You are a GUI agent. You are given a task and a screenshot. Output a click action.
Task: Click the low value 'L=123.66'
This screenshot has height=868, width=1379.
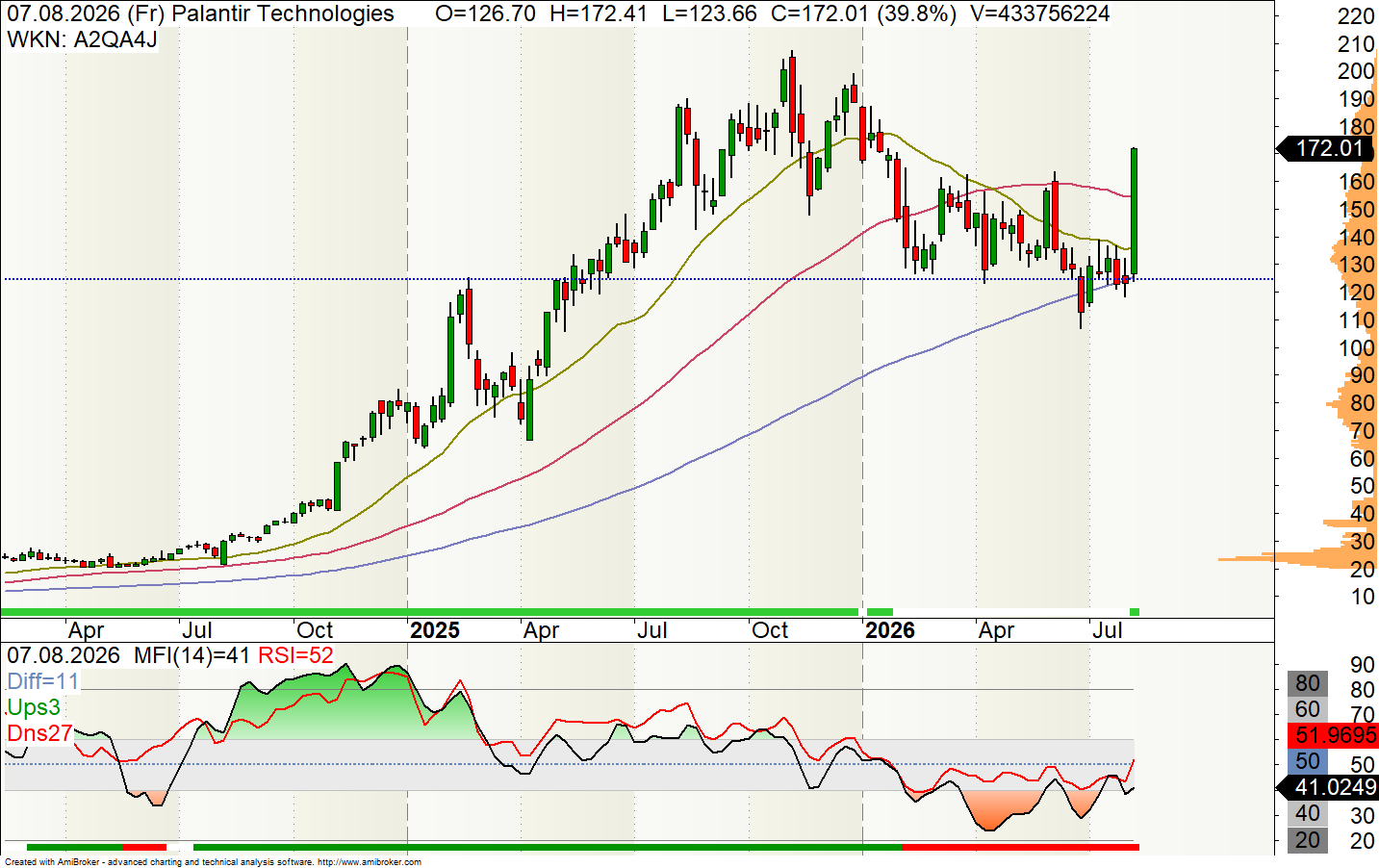pyautogui.click(x=709, y=13)
